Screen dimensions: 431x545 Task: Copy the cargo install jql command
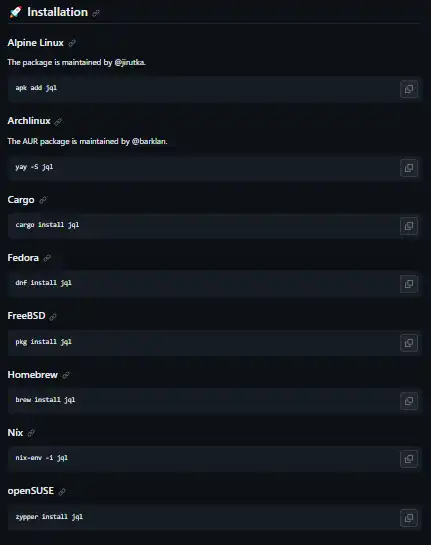click(409, 226)
